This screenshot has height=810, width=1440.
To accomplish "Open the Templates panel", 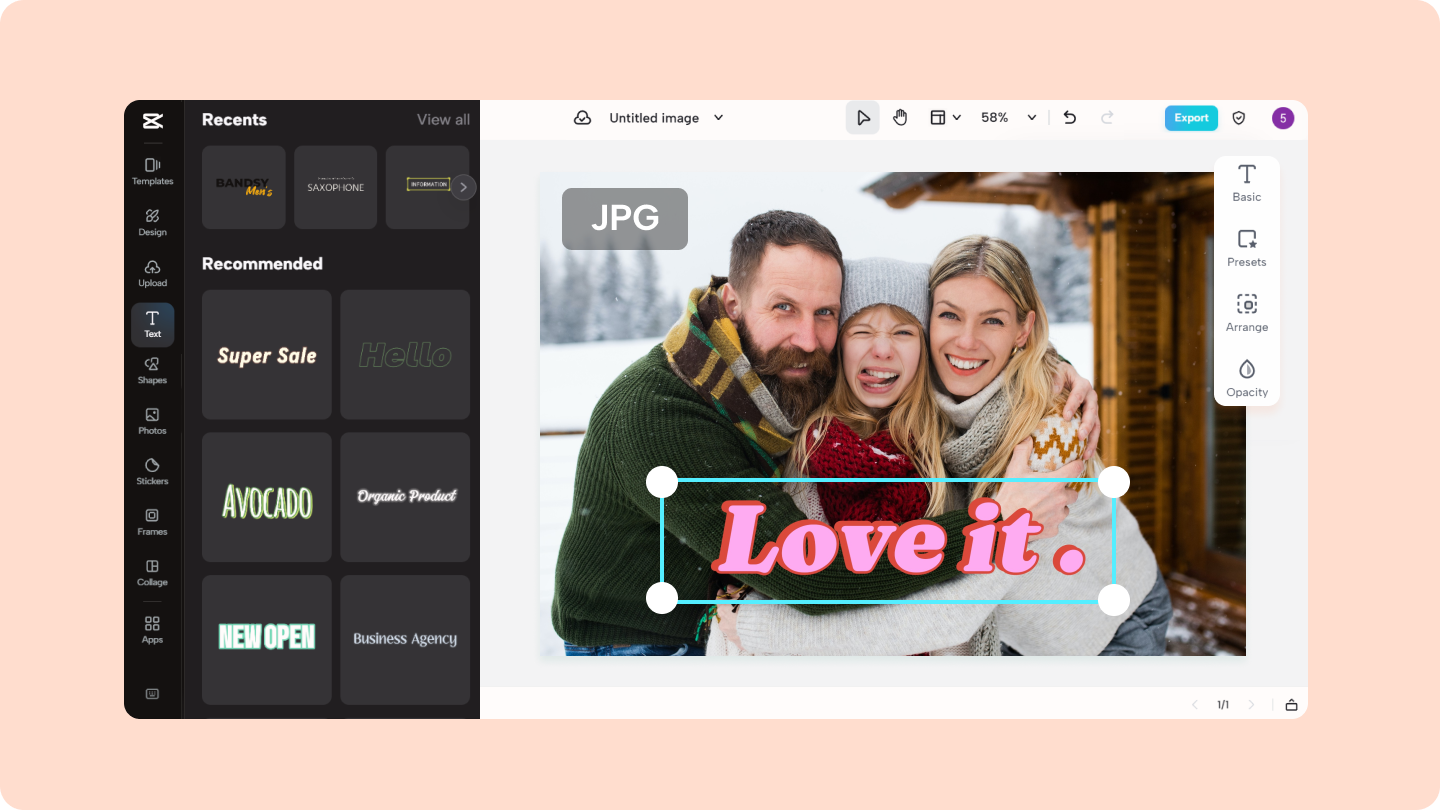I will [152, 171].
